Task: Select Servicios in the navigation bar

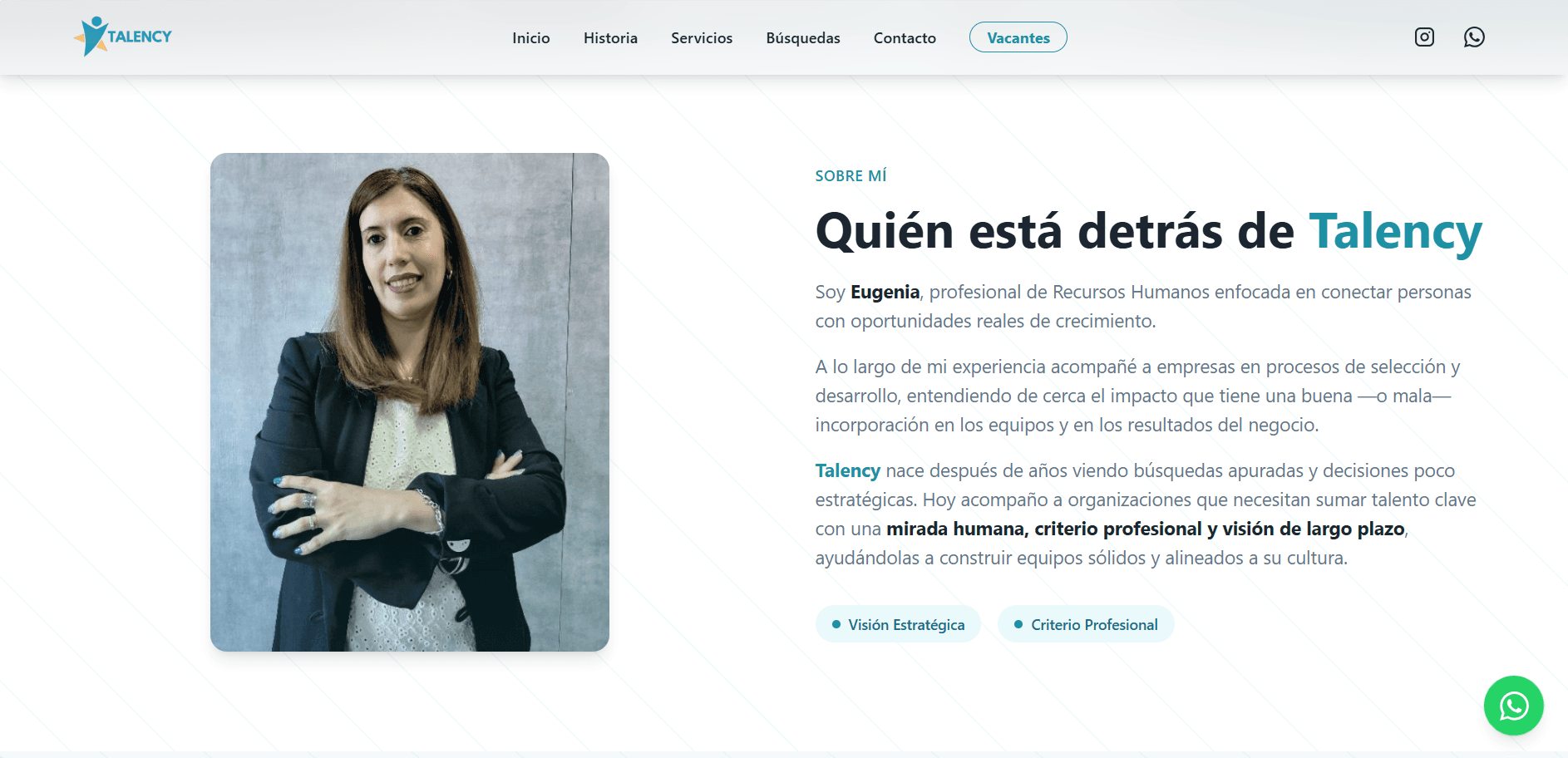Action: 702,38
